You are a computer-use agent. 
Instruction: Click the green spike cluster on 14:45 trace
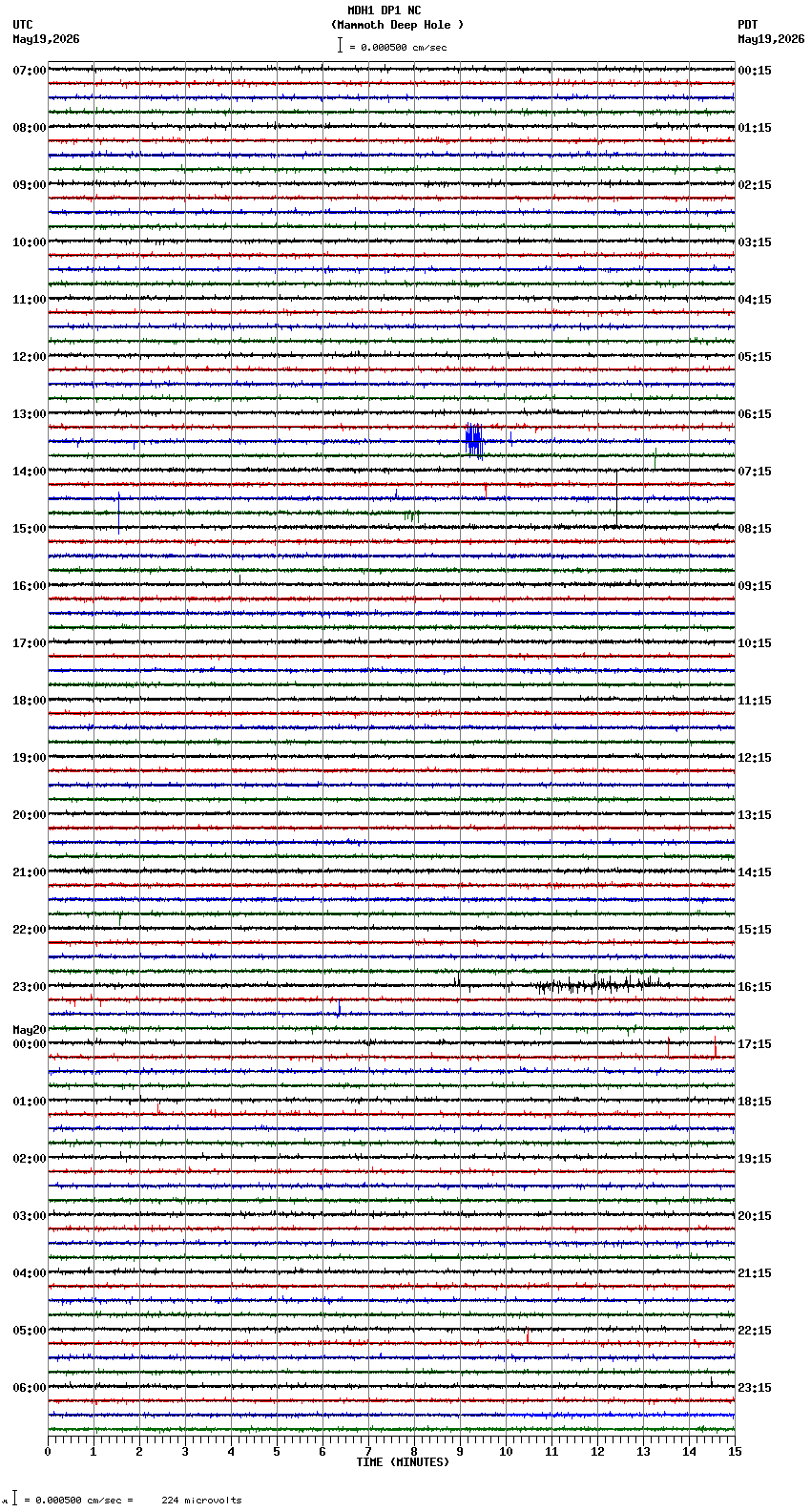click(x=411, y=515)
